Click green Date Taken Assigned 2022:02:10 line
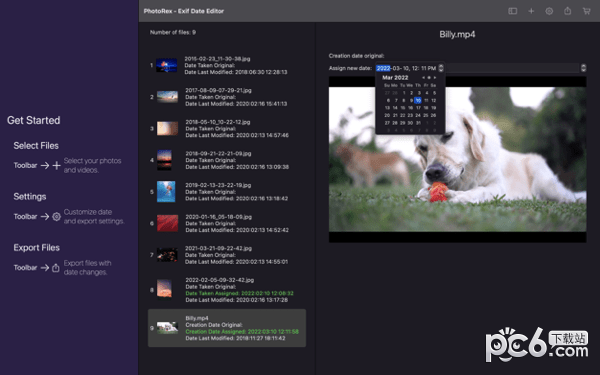This screenshot has width=600, height=375. 240,293
